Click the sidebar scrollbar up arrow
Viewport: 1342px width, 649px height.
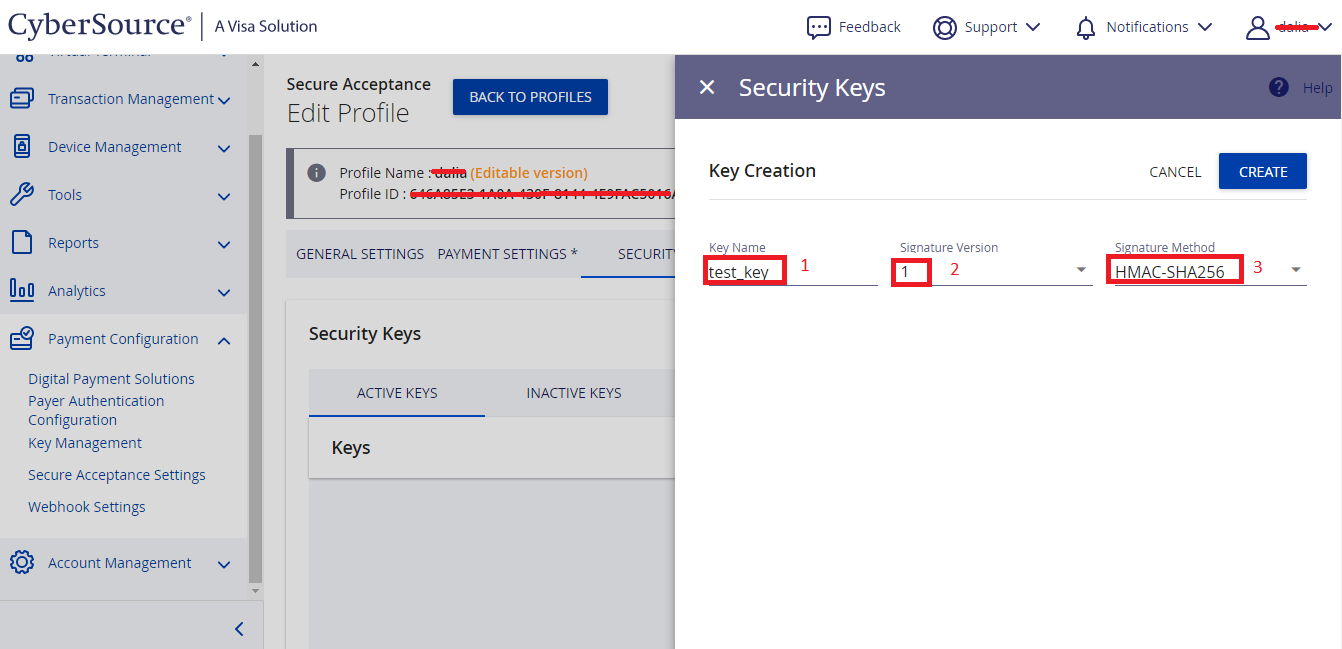coord(255,65)
